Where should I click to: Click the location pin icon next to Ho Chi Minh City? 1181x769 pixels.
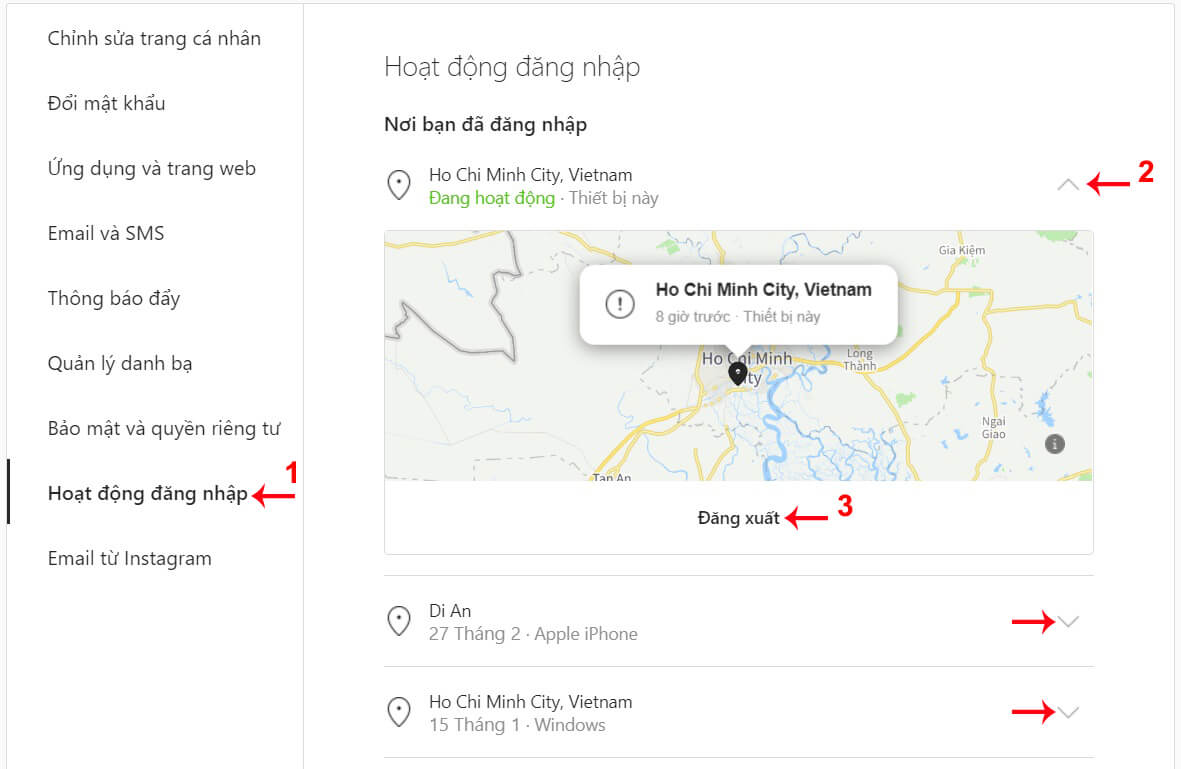point(399,185)
